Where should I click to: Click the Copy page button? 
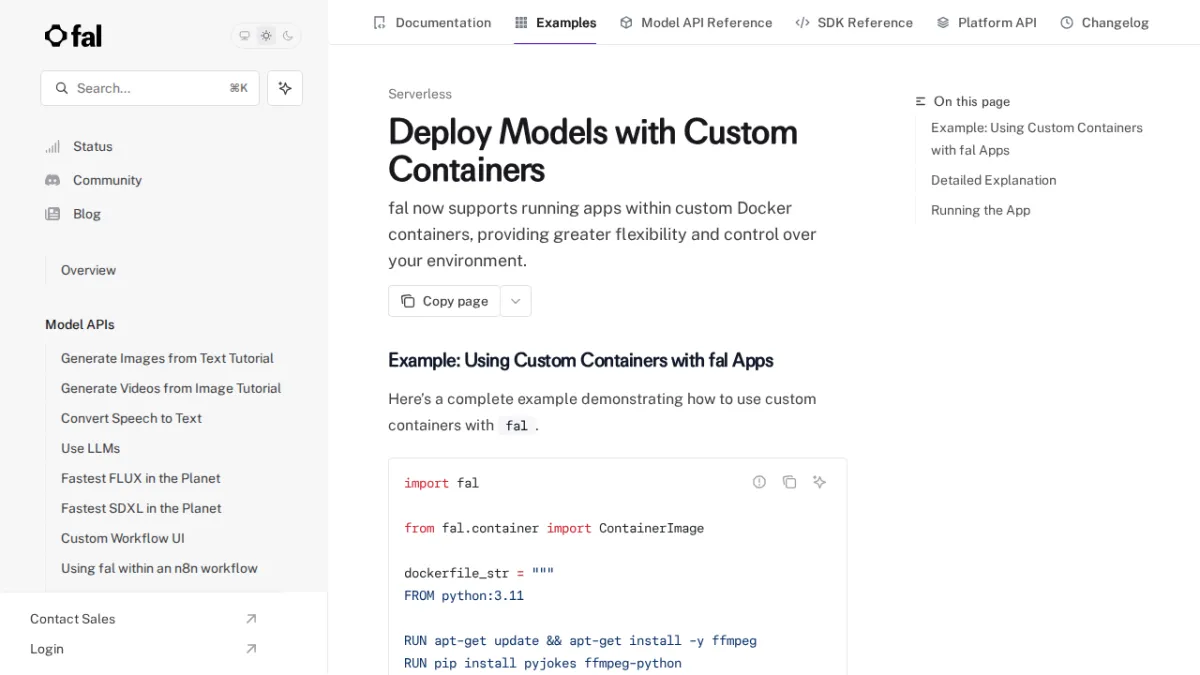(444, 301)
